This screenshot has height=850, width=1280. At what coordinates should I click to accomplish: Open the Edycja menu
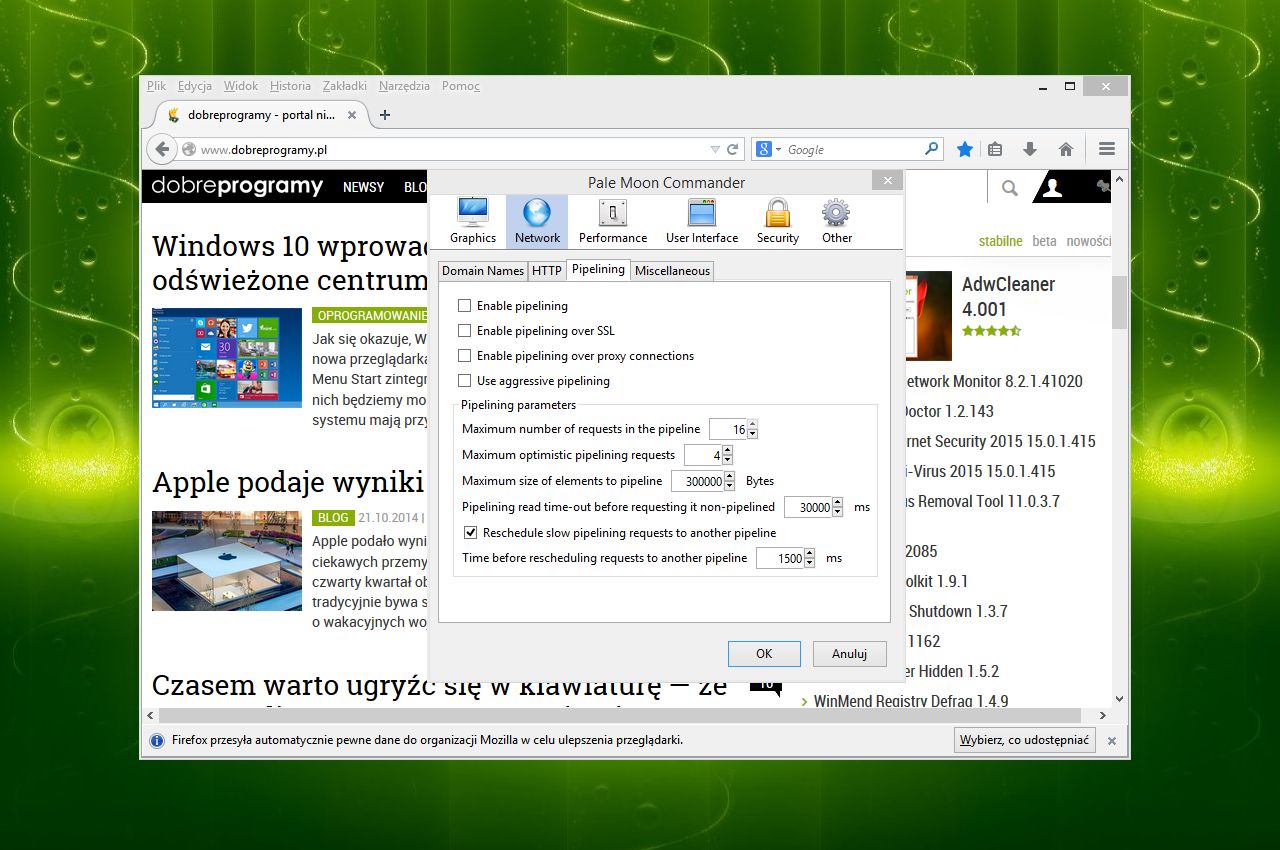(x=194, y=86)
